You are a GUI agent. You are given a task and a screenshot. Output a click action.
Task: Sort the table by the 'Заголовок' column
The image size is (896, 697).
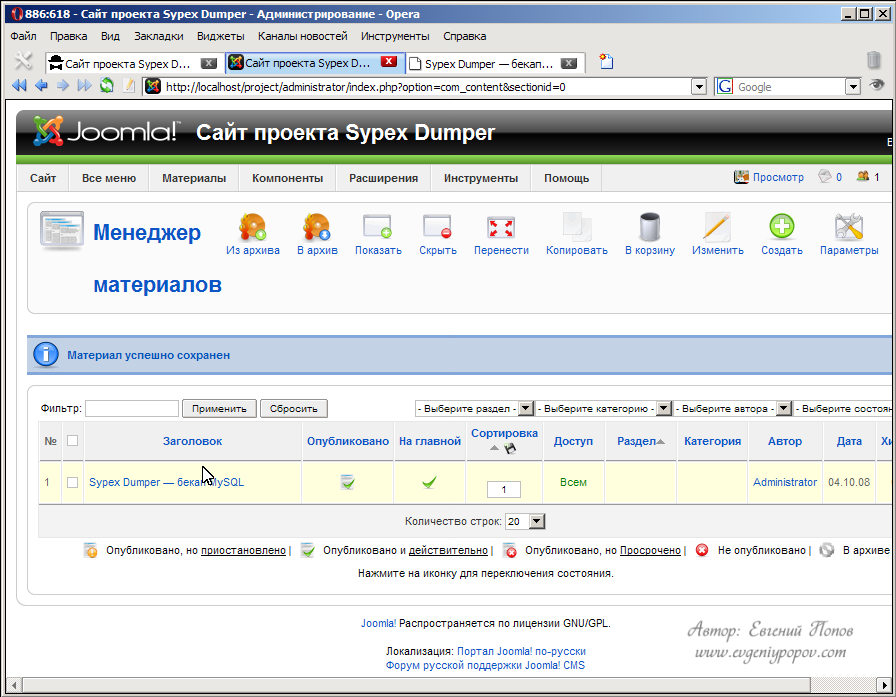(x=192, y=441)
